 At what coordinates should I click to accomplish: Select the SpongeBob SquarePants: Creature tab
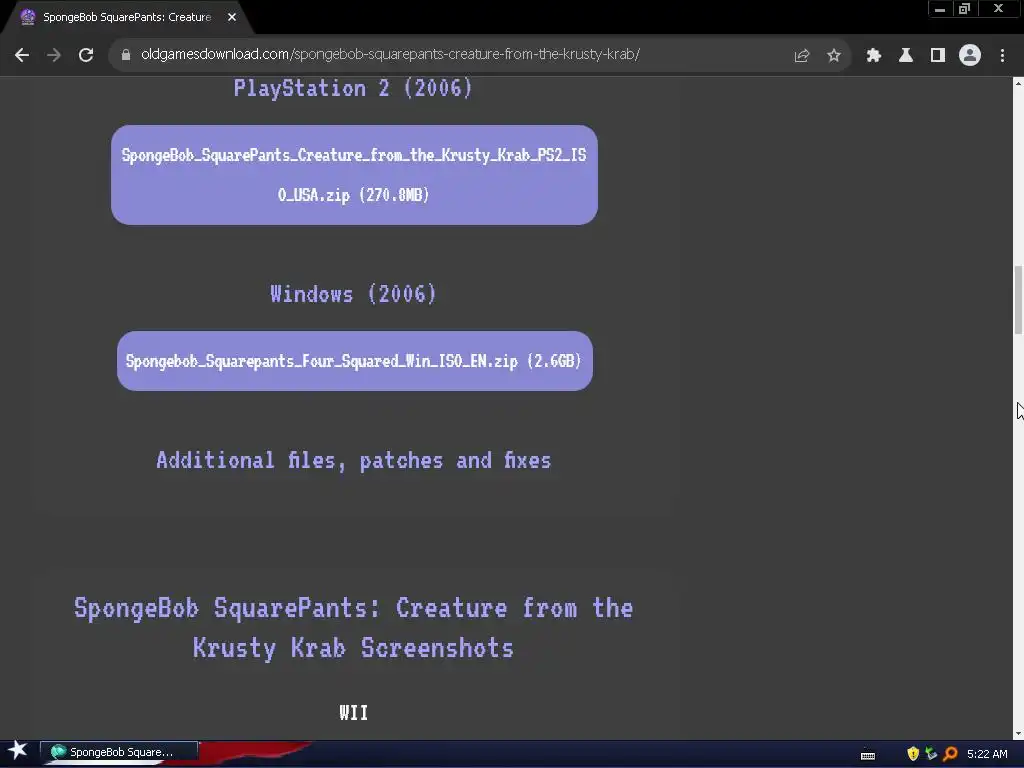point(127,17)
